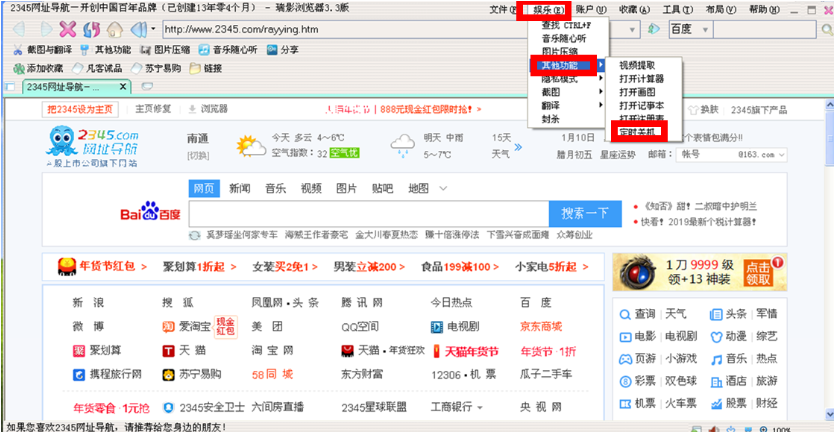Open the 链接 bookmarks folder
Screen dimensions: 837x435
(x=206, y=68)
